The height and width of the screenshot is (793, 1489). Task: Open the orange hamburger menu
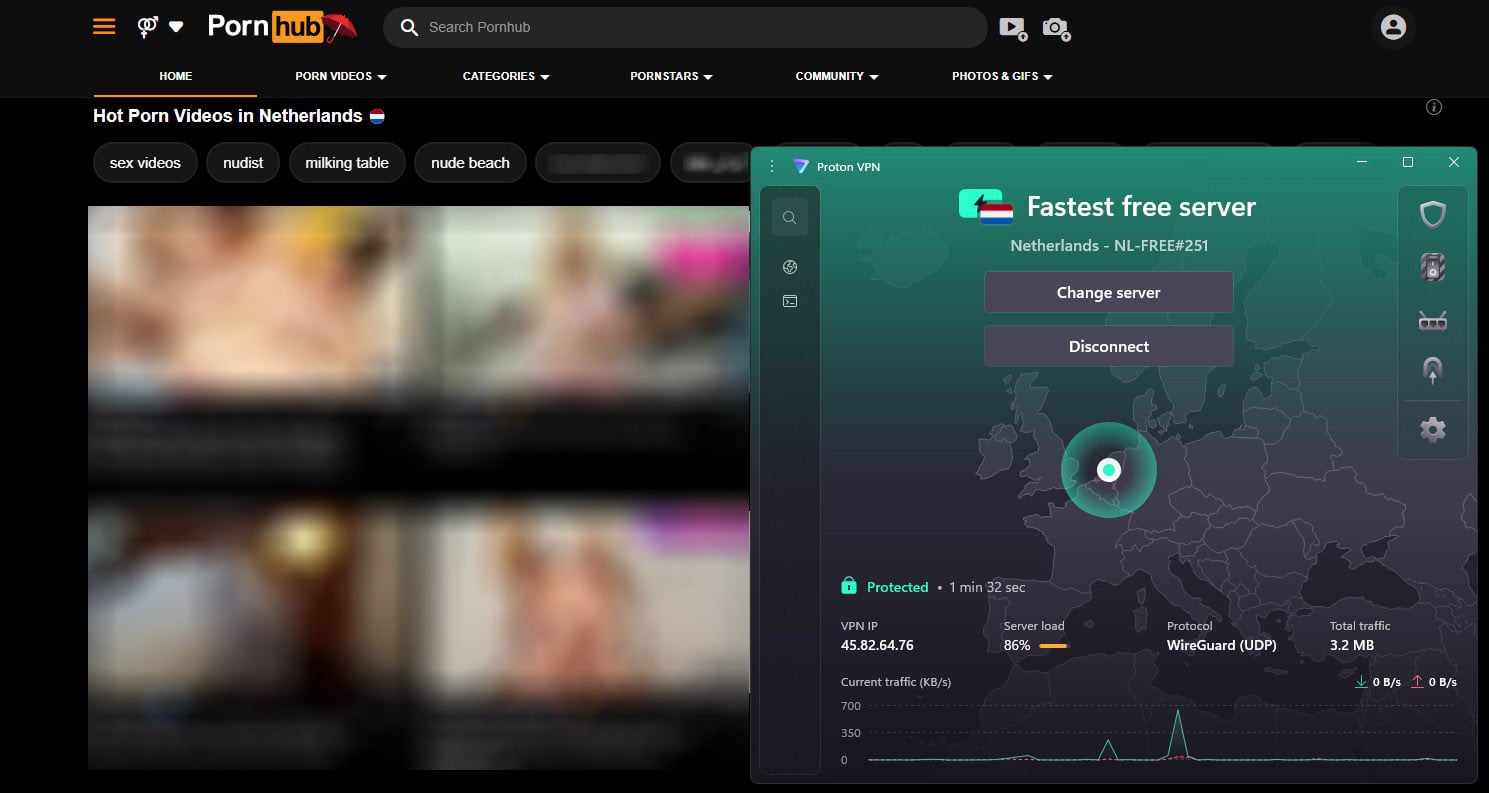(x=104, y=27)
